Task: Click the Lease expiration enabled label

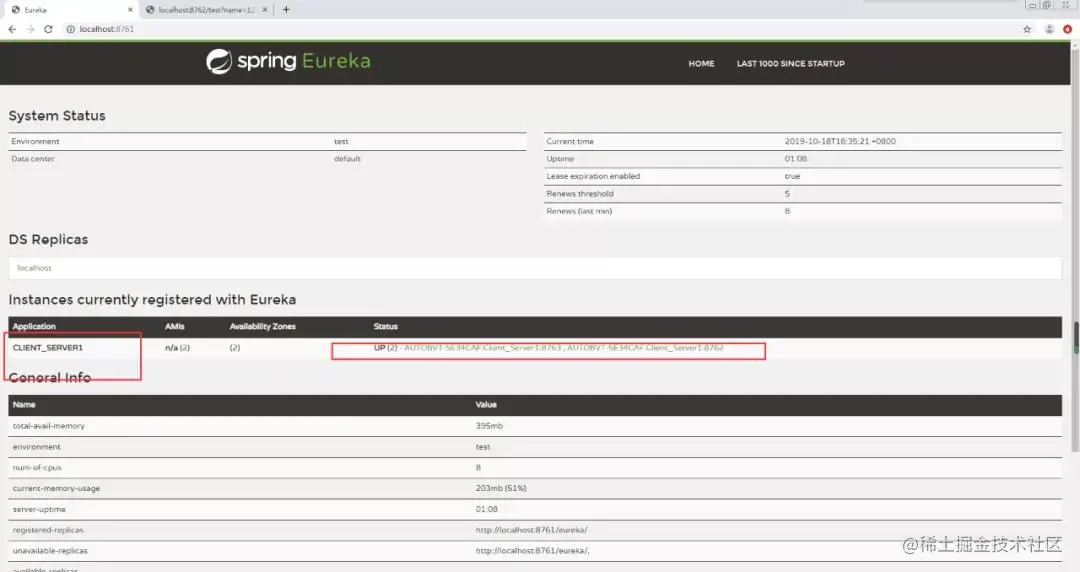Action: [x=593, y=176]
